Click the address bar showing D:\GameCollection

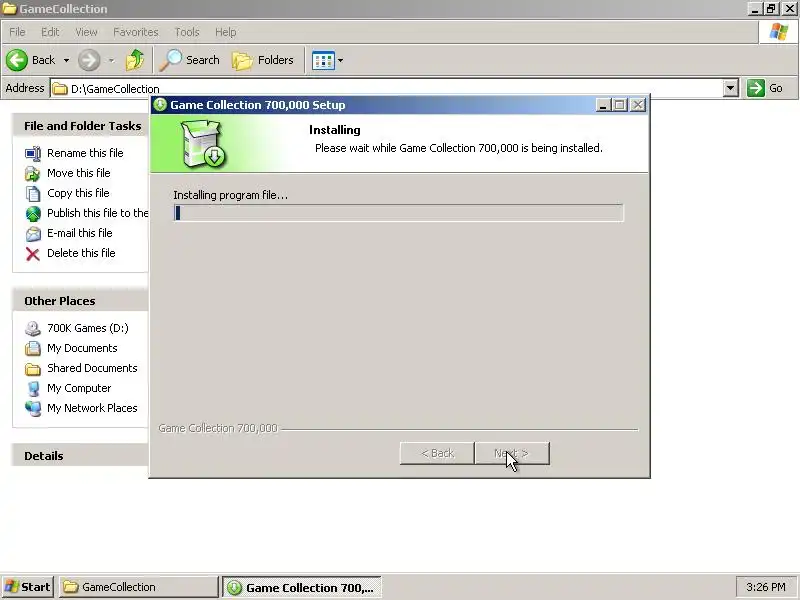(x=386, y=89)
